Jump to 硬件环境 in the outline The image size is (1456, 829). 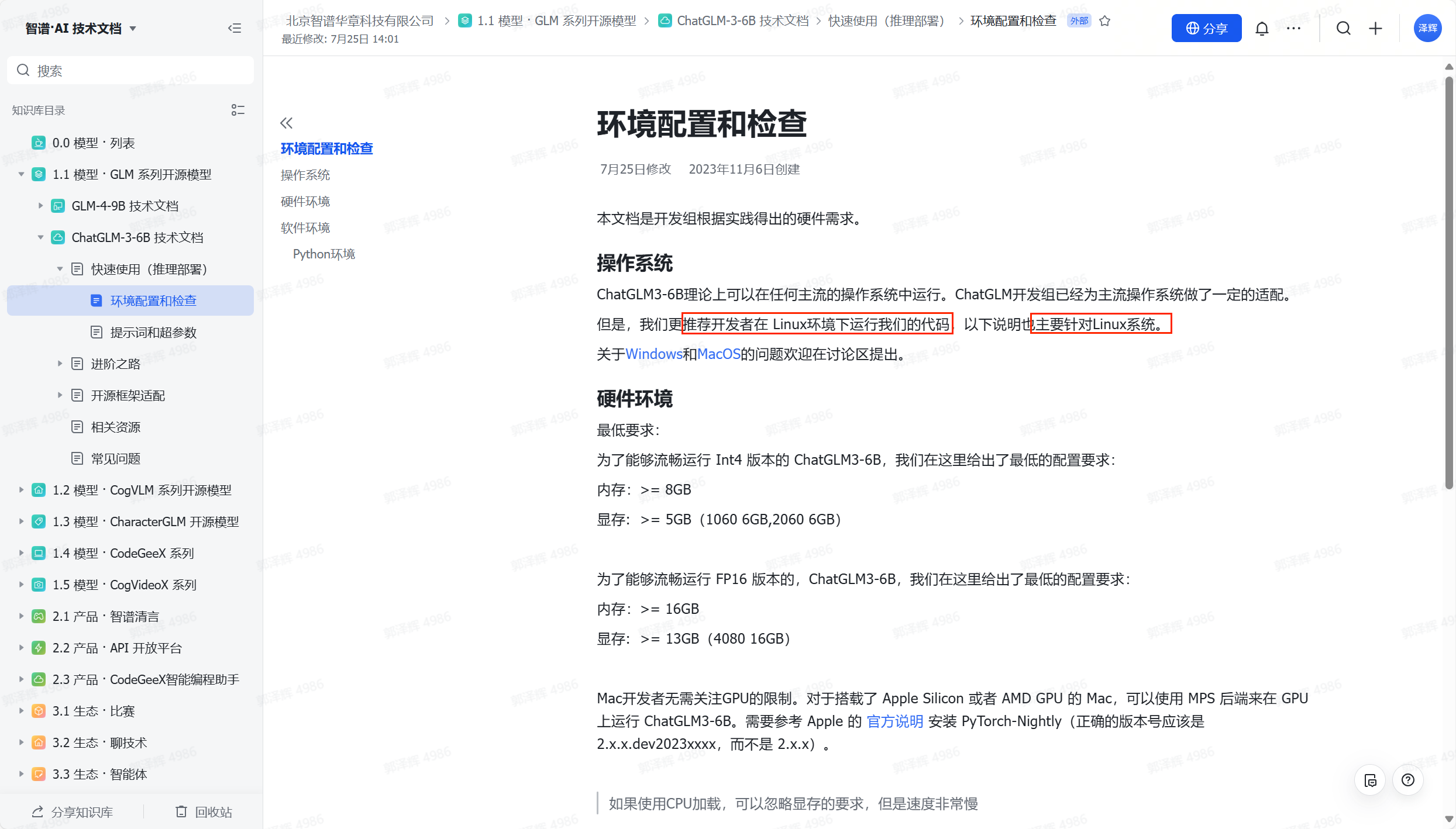305,201
